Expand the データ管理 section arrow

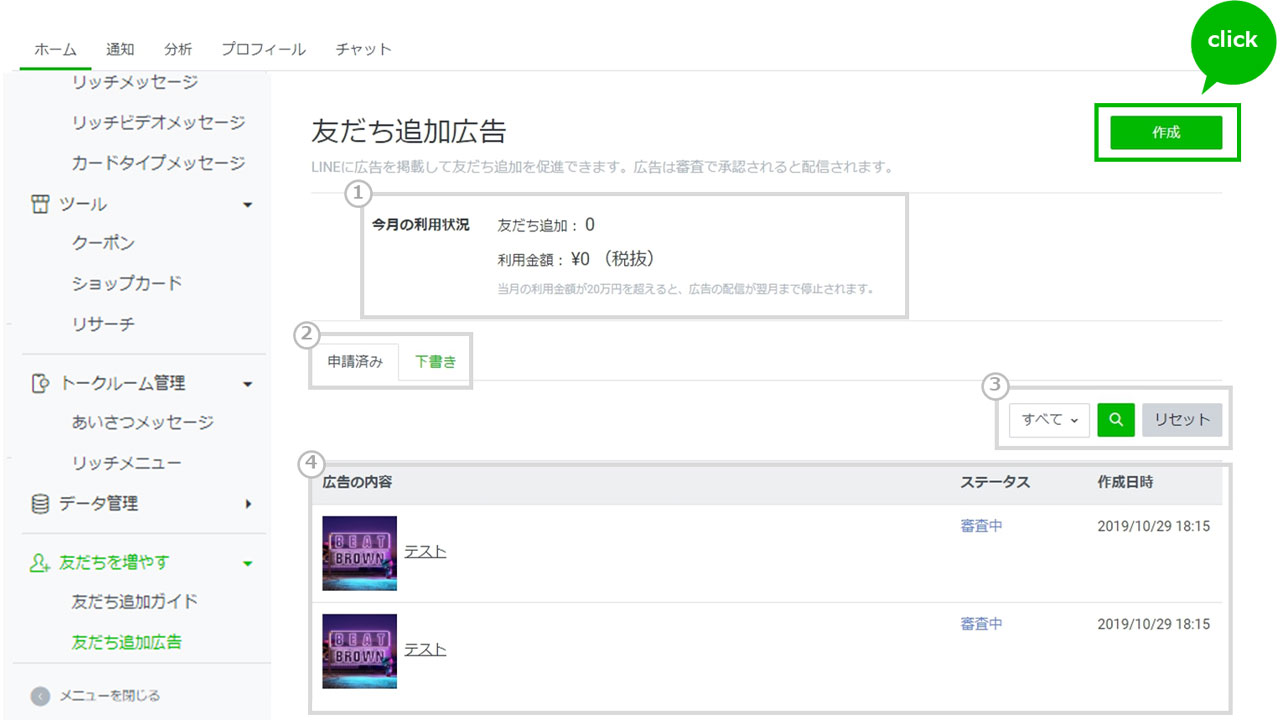pyautogui.click(x=248, y=504)
